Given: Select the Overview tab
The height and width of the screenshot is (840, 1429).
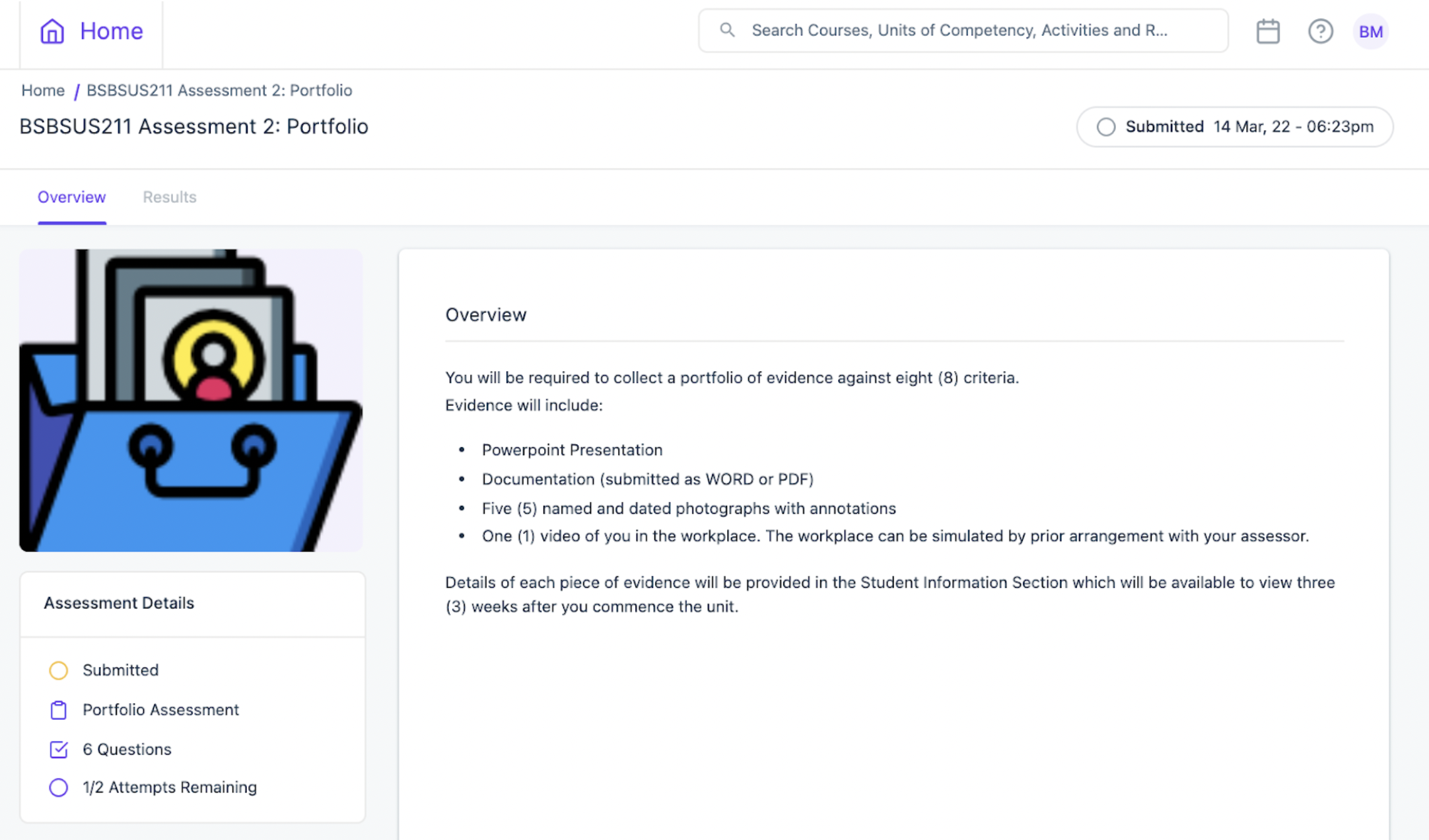Looking at the screenshot, I should click(71, 197).
